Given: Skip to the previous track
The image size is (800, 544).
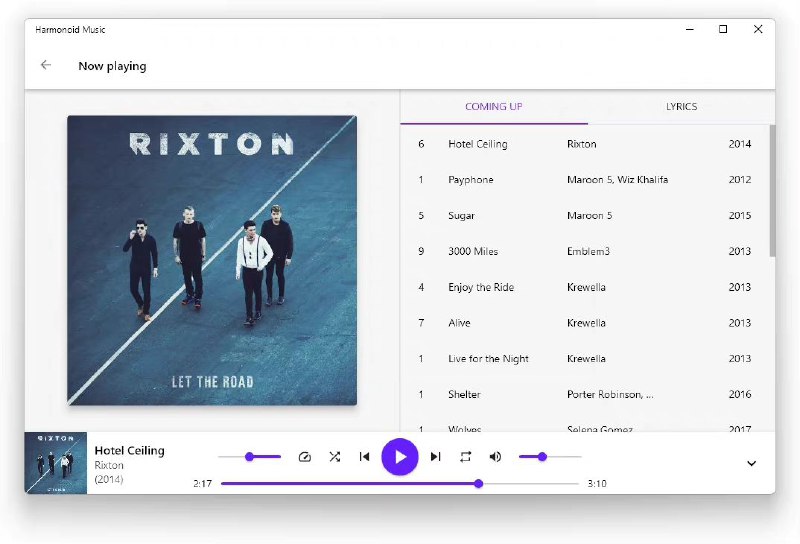Looking at the screenshot, I should pyautogui.click(x=364, y=457).
